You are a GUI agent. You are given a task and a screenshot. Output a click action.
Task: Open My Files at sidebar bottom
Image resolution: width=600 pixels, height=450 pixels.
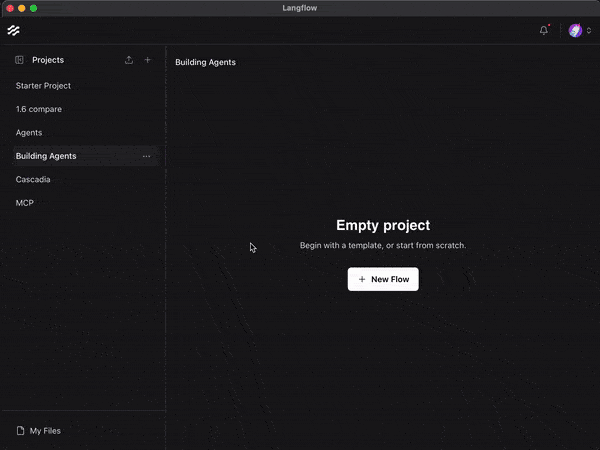(x=38, y=430)
